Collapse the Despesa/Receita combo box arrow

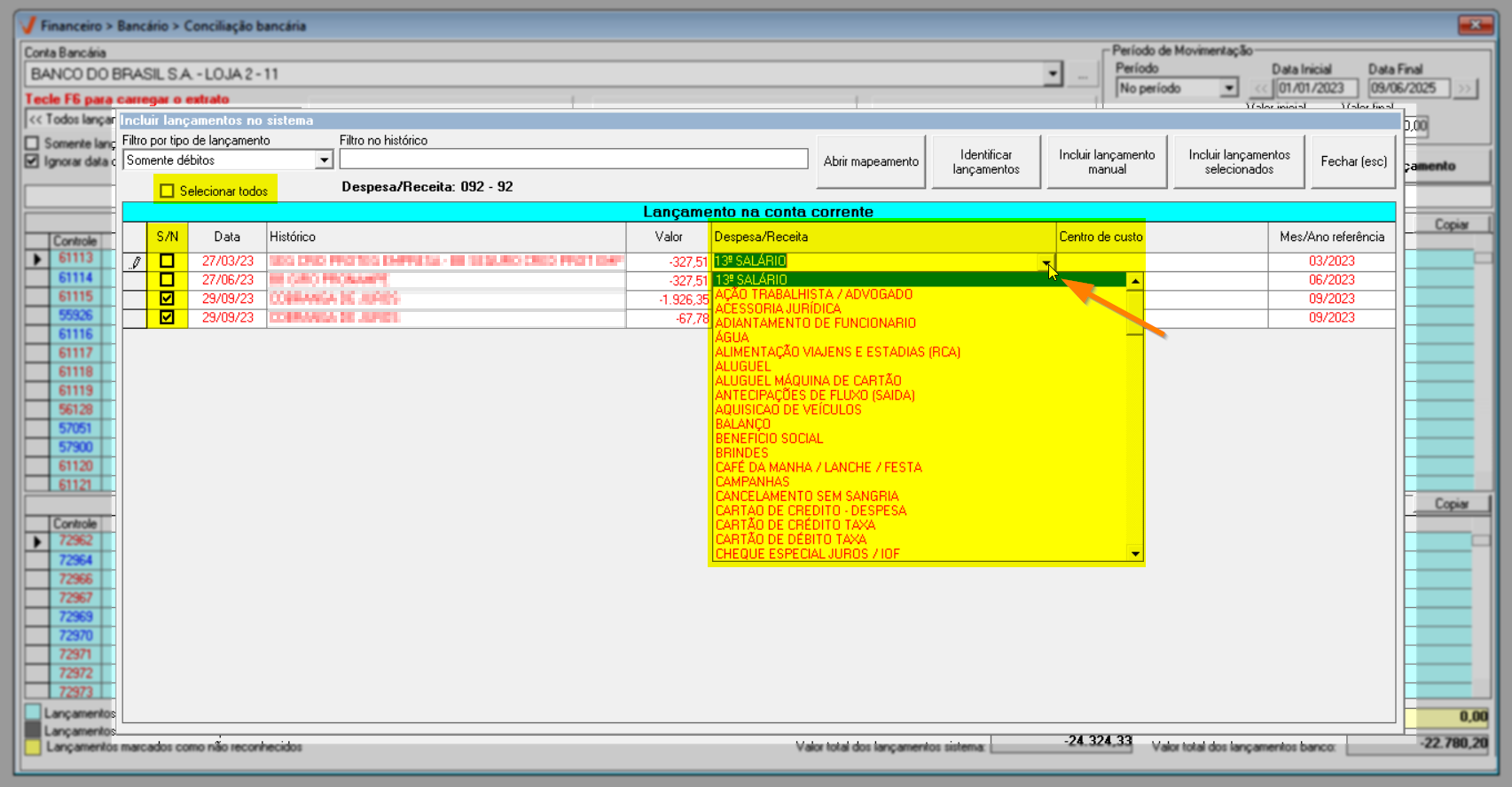click(1046, 261)
